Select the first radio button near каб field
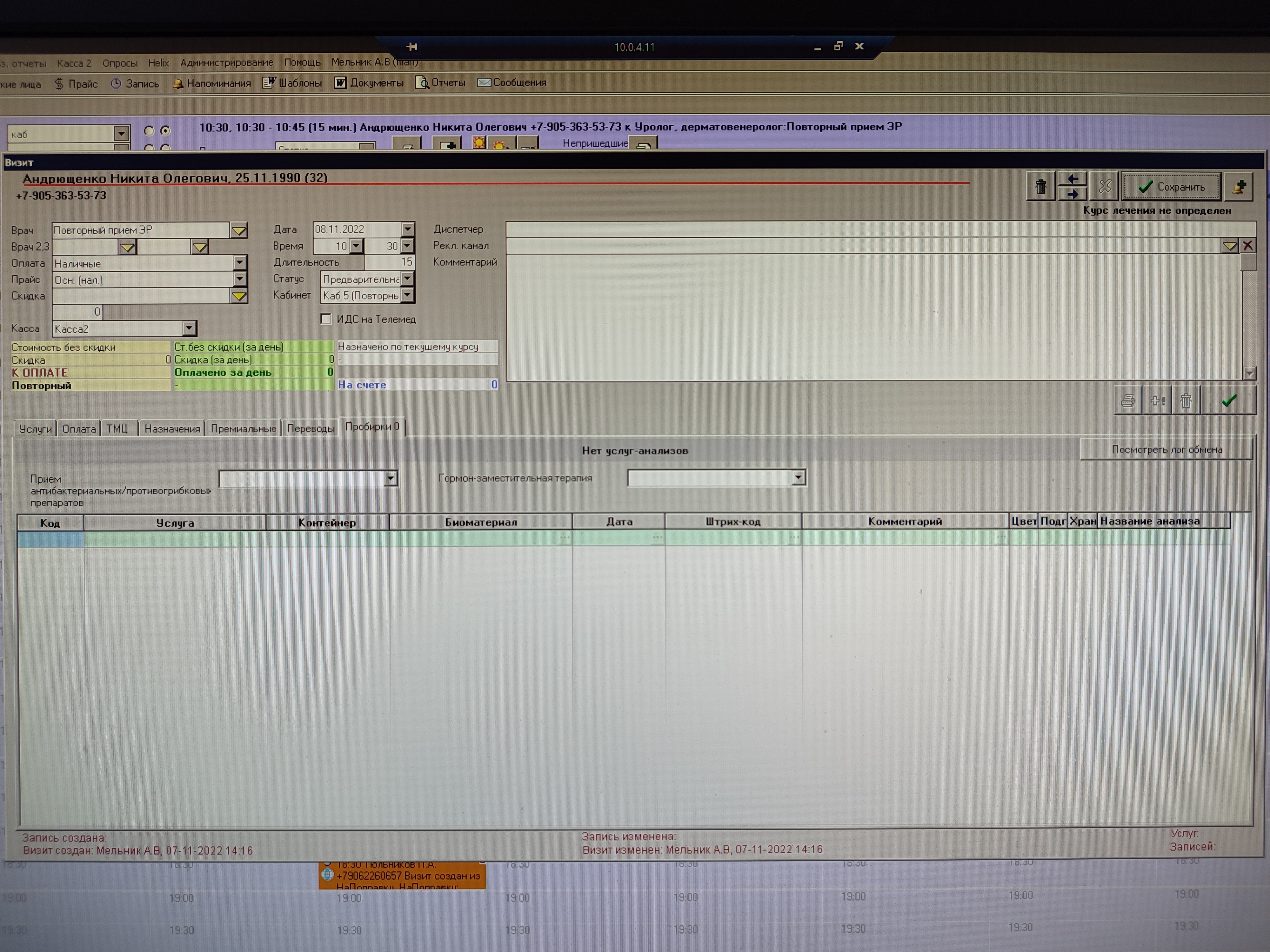This screenshot has width=1270, height=952. (x=149, y=131)
